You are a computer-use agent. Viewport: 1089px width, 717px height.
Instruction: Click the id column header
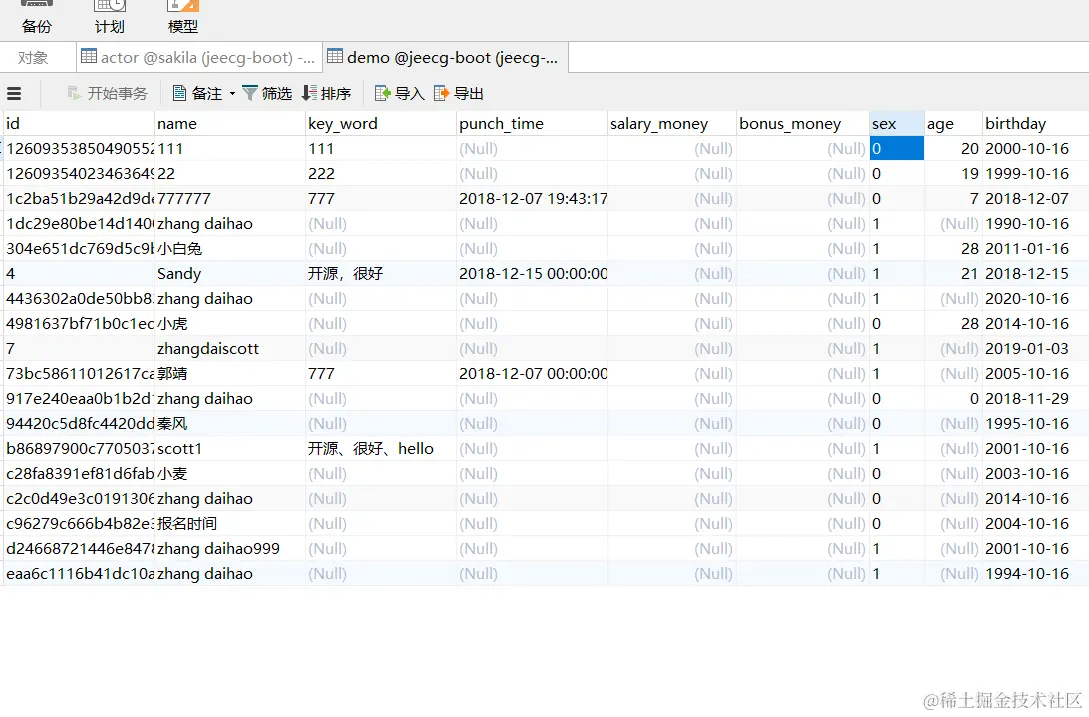click(78, 124)
